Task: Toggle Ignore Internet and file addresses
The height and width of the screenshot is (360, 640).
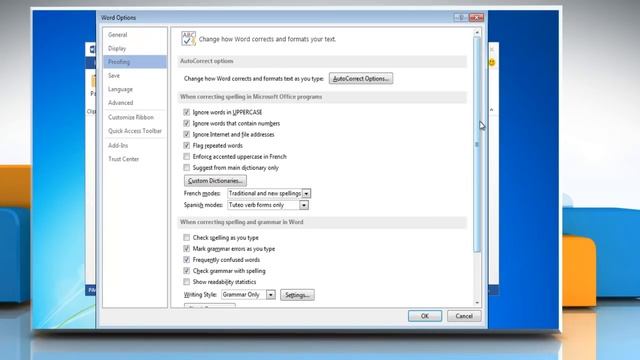Action: tap(187, 134)
